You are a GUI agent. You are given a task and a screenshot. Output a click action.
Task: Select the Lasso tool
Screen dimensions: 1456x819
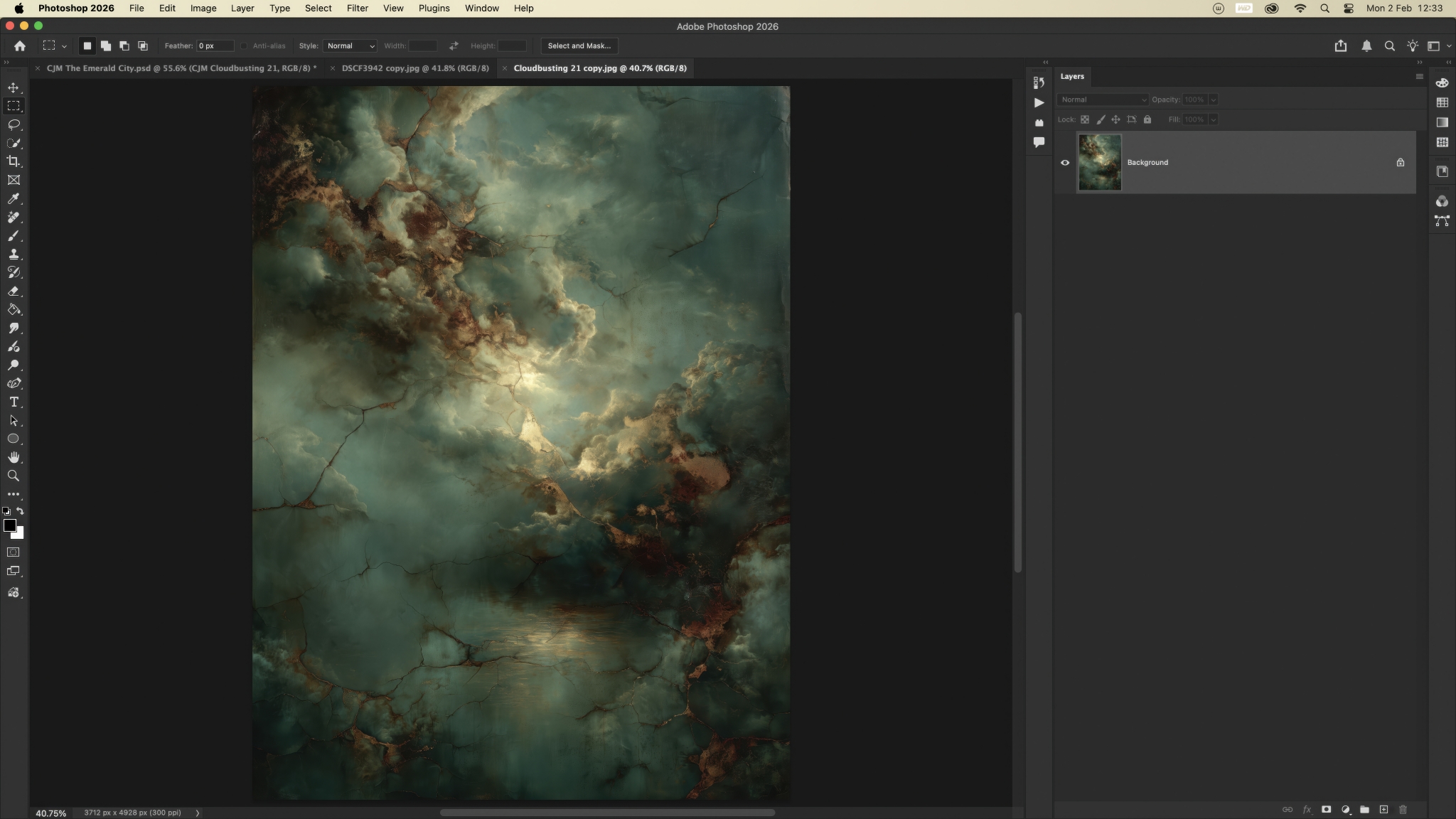[14, 124]
